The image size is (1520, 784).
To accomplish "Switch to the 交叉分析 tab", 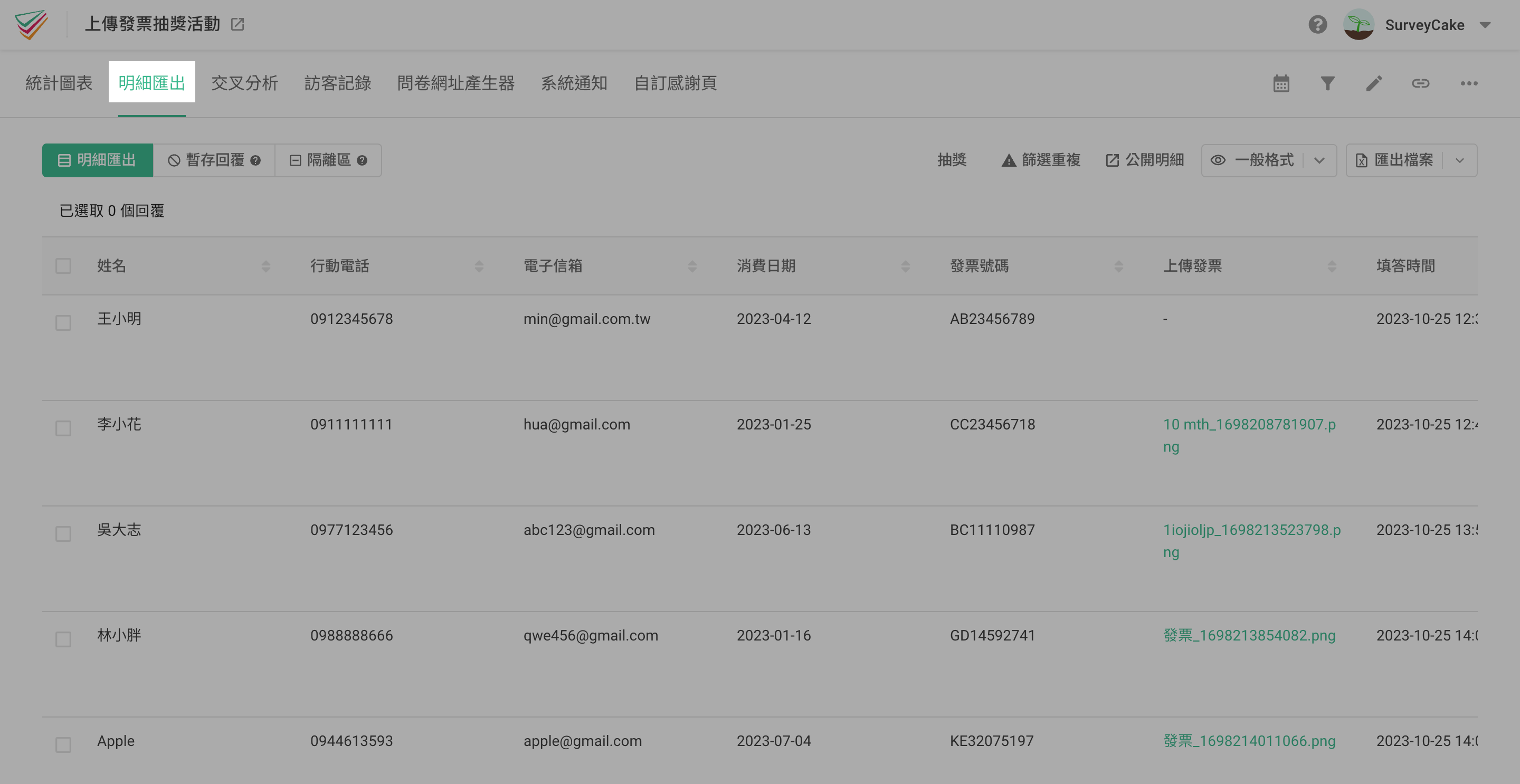I will point(245,83).
